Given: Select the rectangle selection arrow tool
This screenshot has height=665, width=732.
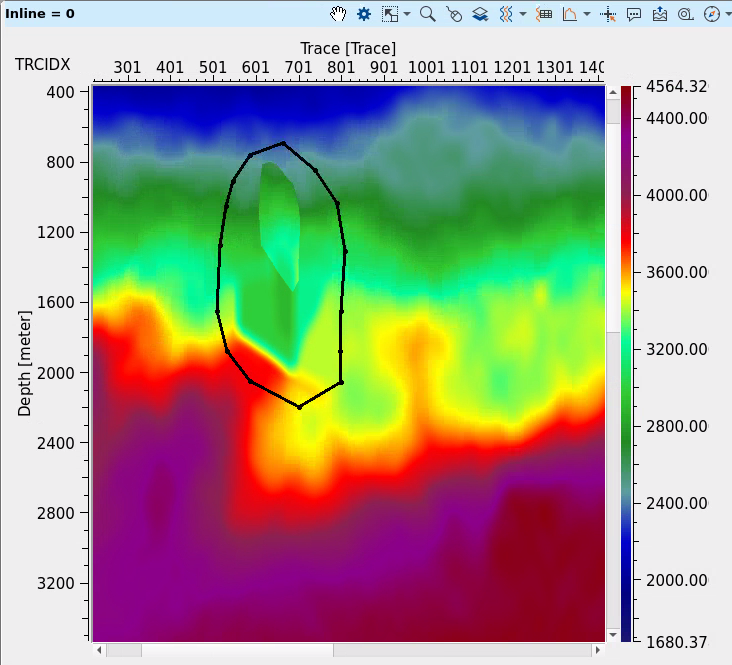Looking at the screenshot, I should point(390,14).
